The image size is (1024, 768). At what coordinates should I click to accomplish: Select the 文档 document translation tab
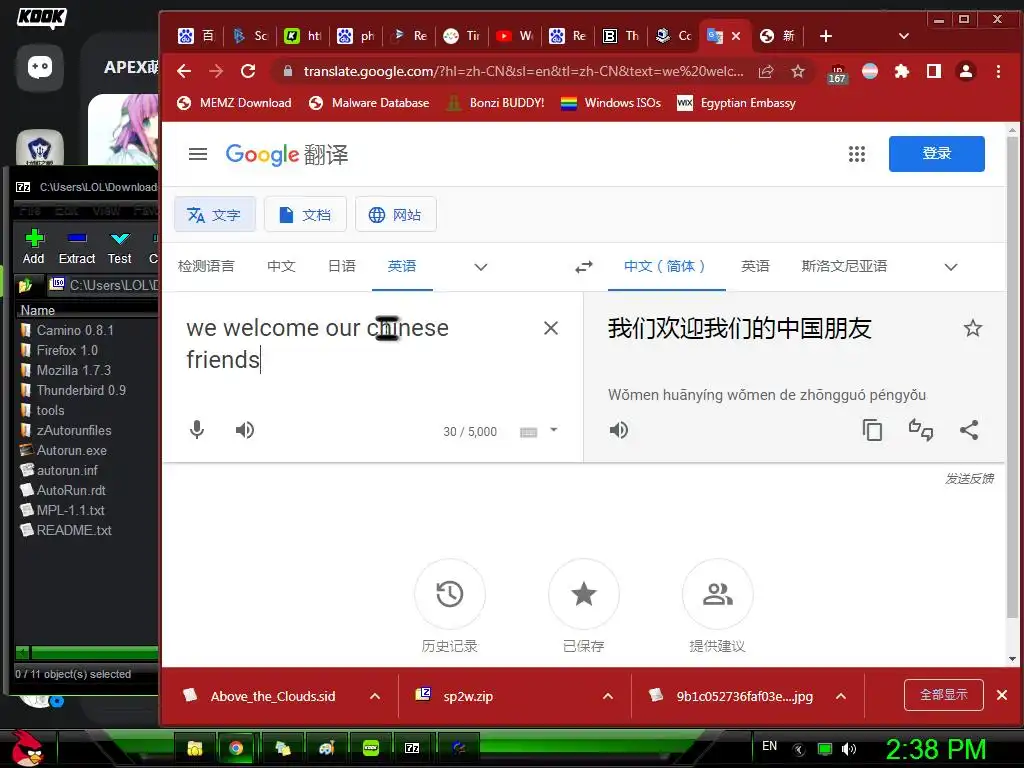pyautogui.click(x=305, y=214)
